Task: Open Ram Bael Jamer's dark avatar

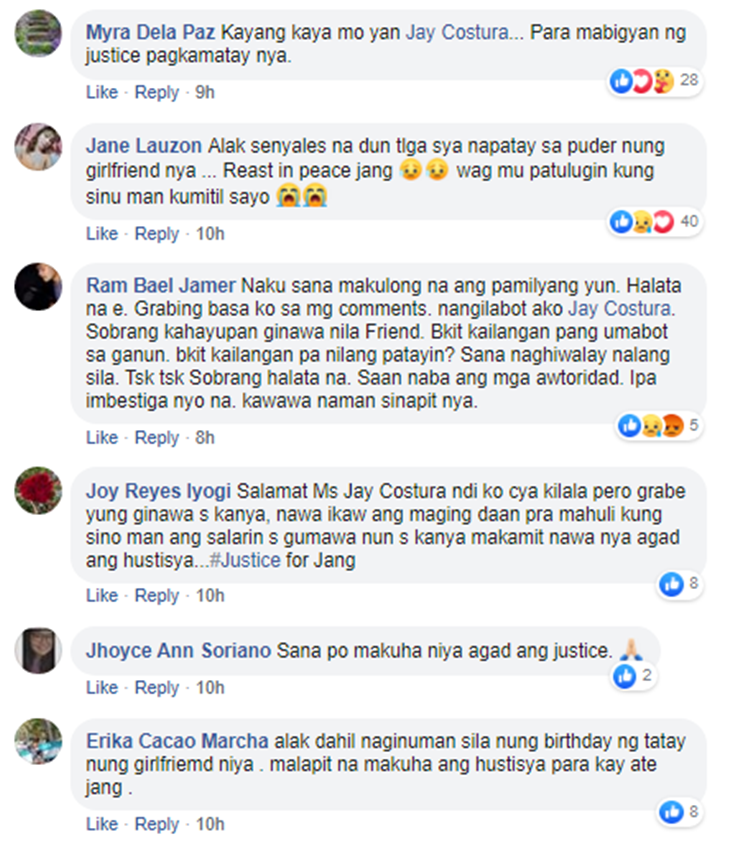Action: (x=38, y=287)
